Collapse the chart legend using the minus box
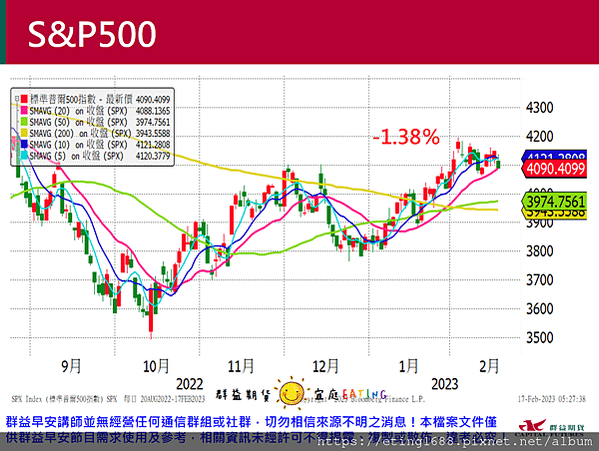Image resolution: width=599 pixels, height=451 pixels. 17,99
